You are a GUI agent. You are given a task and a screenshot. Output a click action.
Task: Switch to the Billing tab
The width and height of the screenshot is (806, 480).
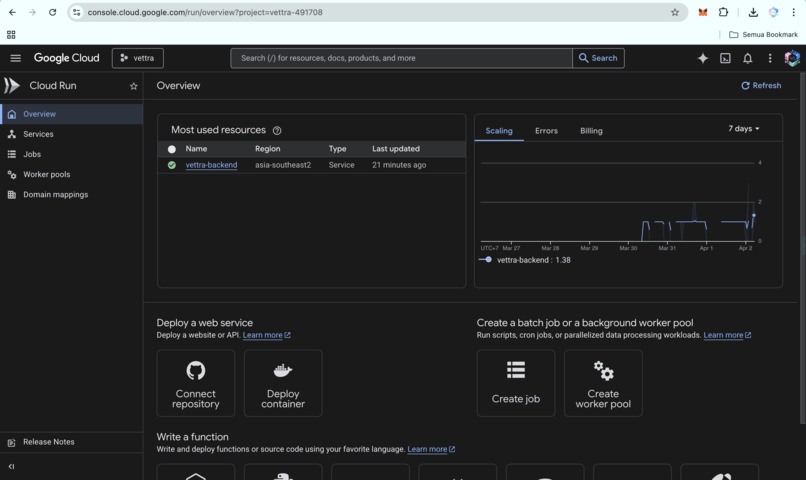pos(591,131)
